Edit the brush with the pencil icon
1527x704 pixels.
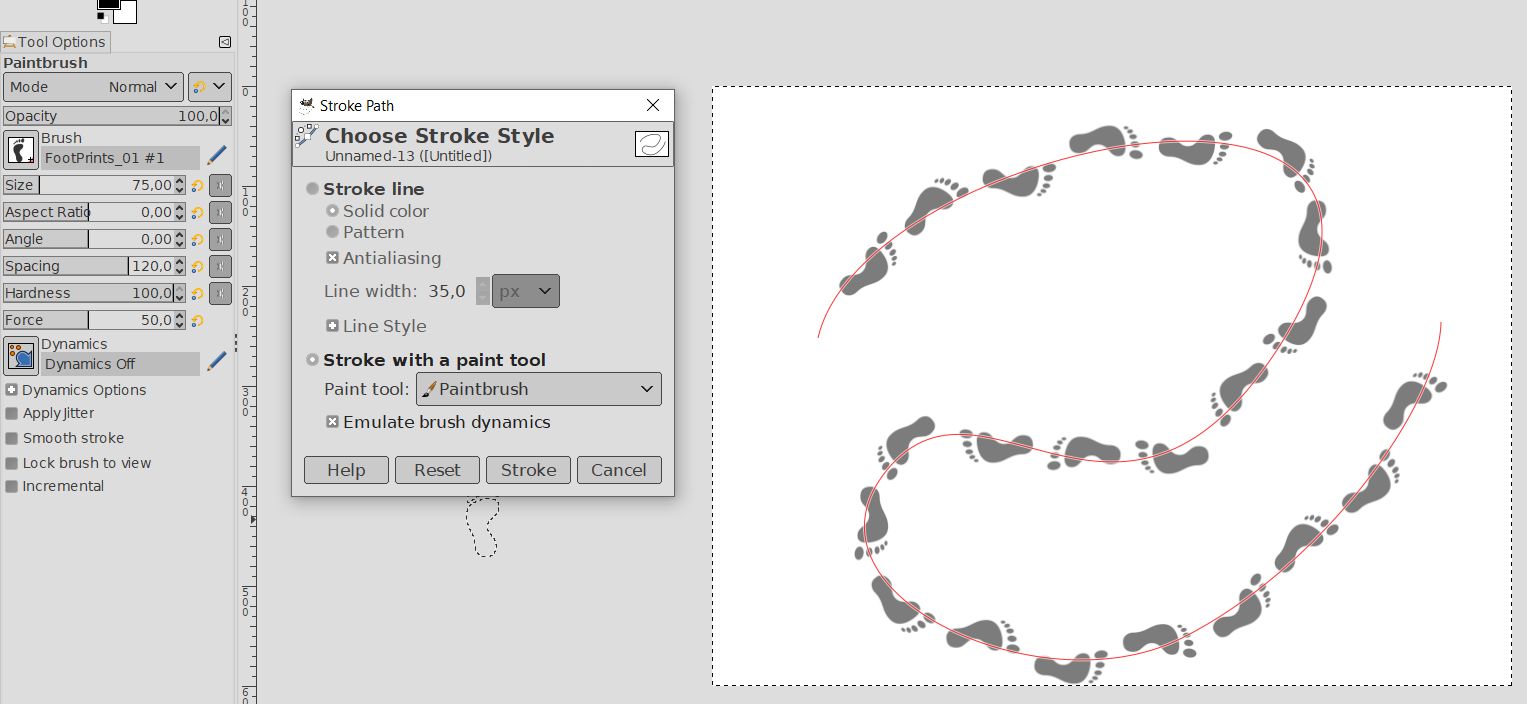point(216,157)
